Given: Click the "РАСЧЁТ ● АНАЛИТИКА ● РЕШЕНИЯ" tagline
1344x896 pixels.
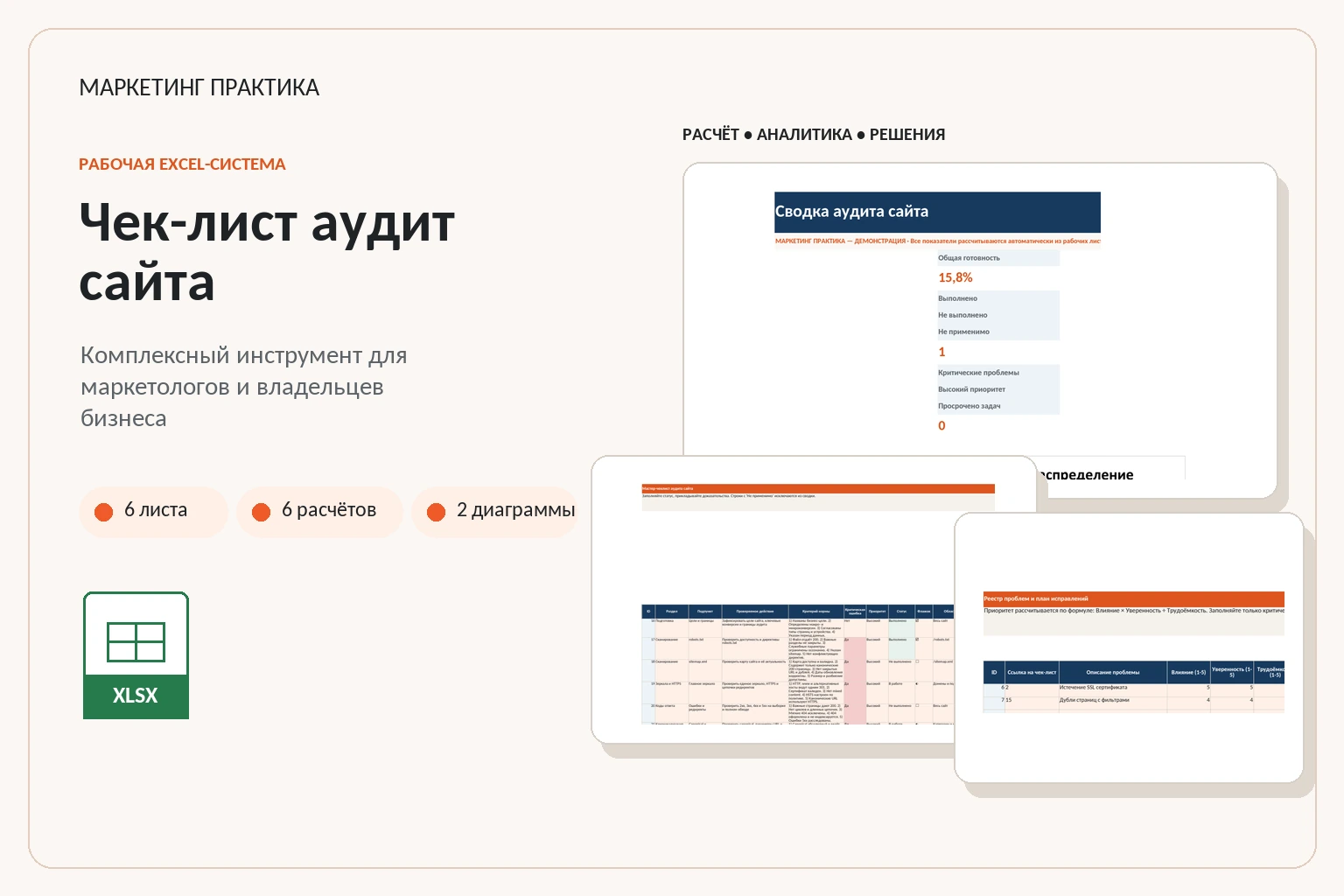Looking at the screenshot, I should pos(814,135).
